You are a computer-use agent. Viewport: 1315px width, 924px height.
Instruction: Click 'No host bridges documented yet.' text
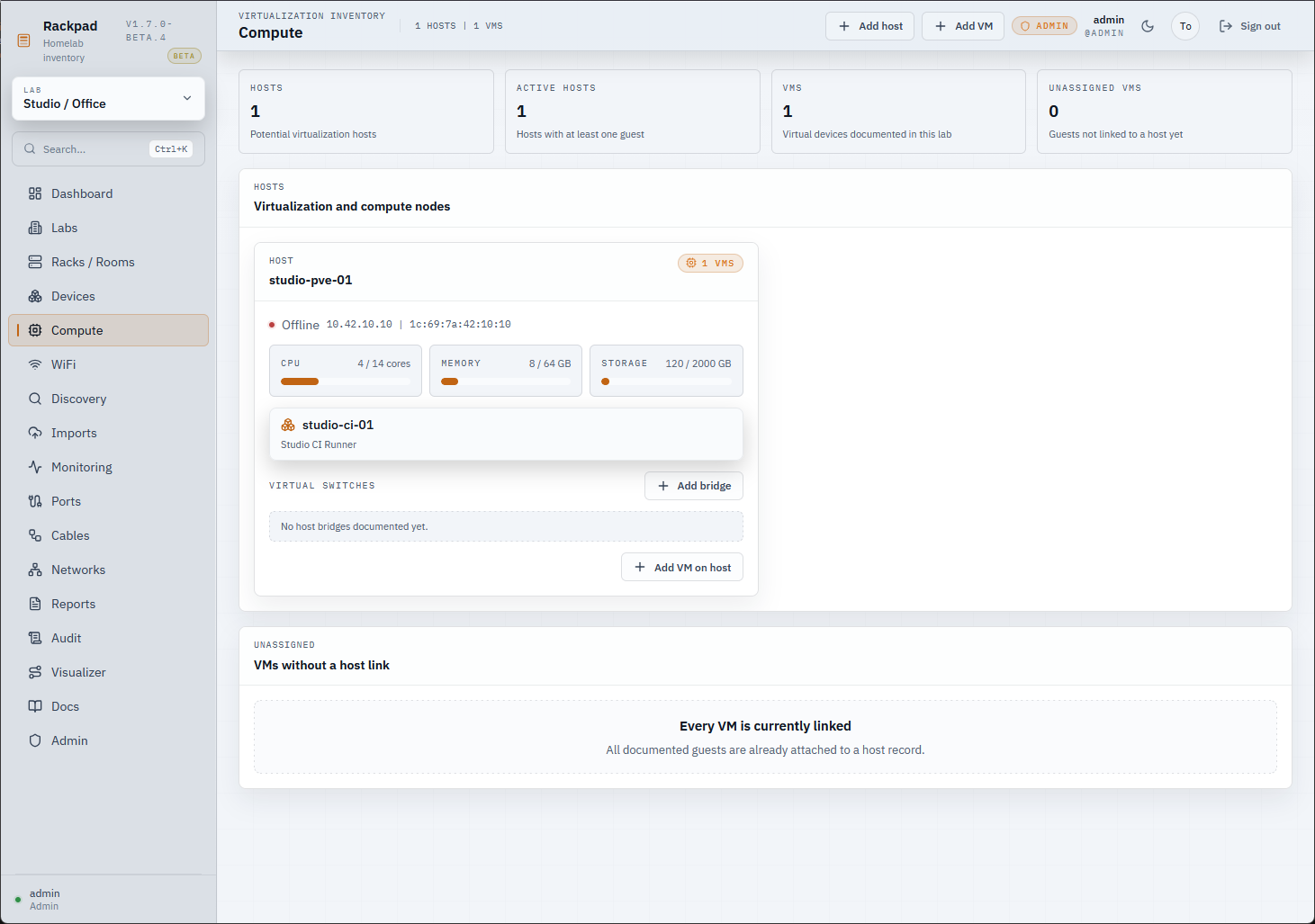coord(355,526)
